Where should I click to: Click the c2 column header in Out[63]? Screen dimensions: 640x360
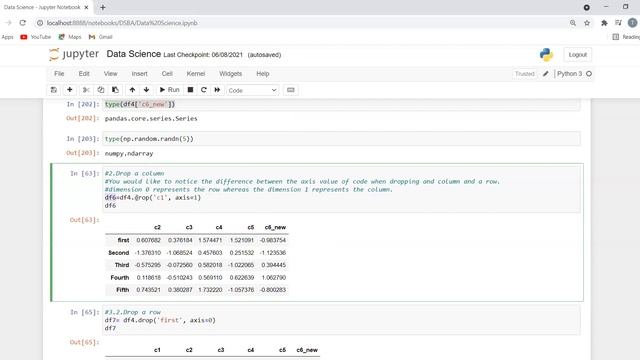(158, 227)
